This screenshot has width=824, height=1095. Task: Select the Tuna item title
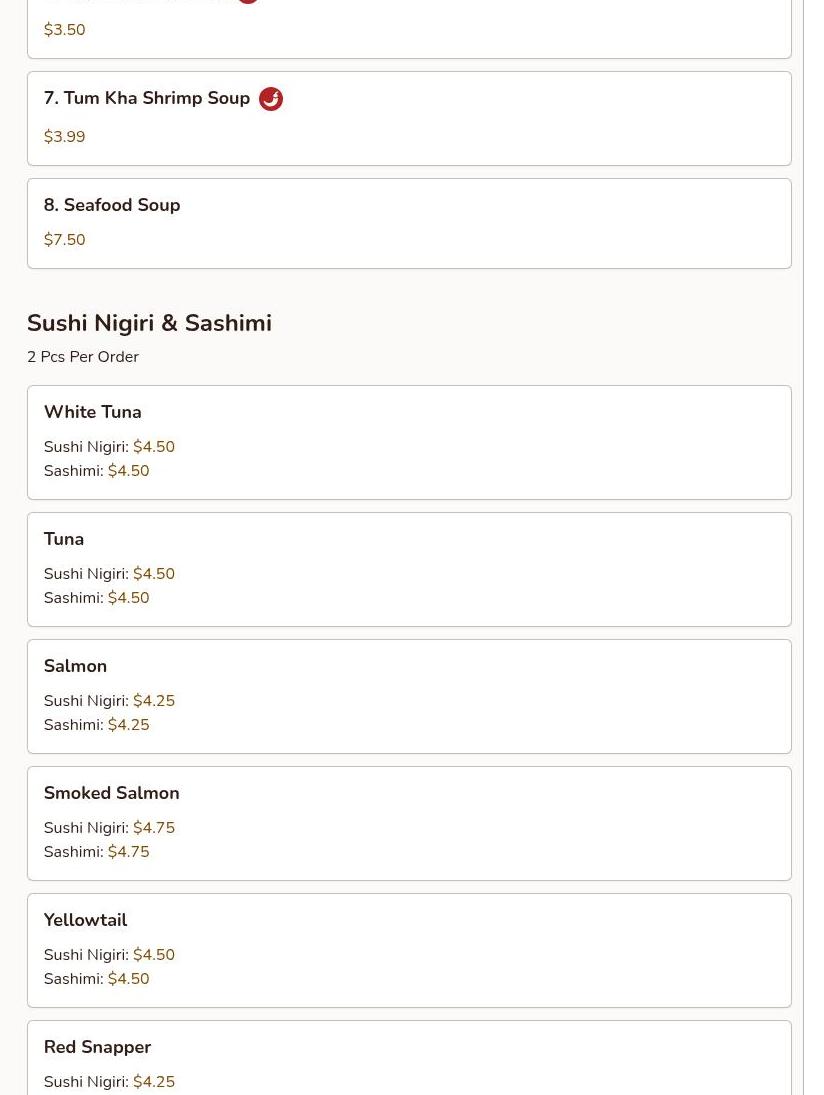[x=64, y=539]
